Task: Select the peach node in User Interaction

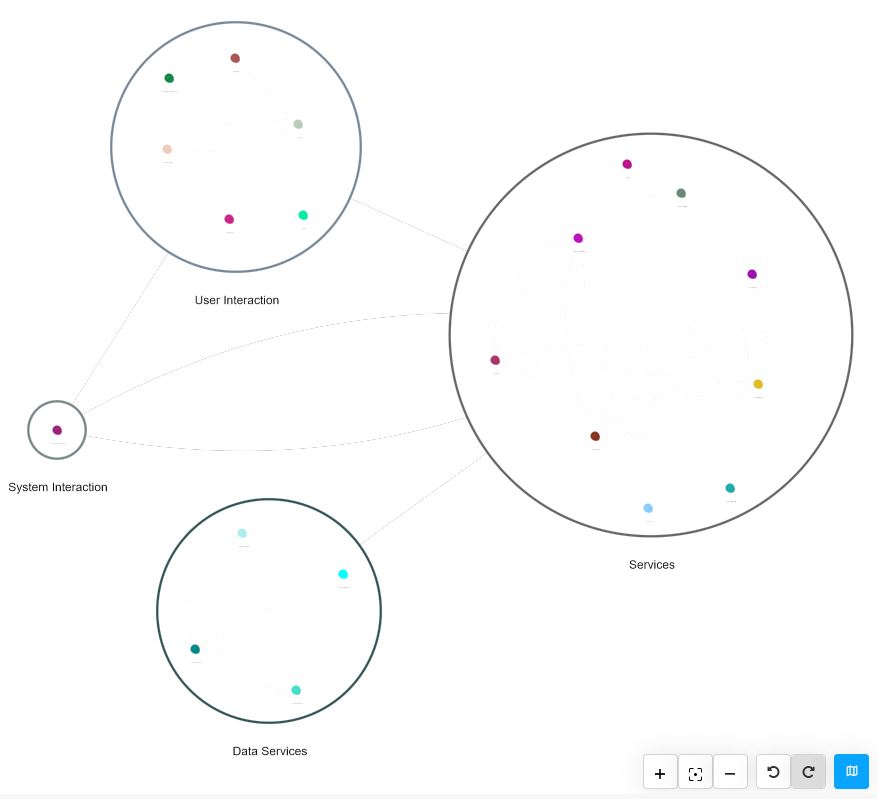Action: 167,149
